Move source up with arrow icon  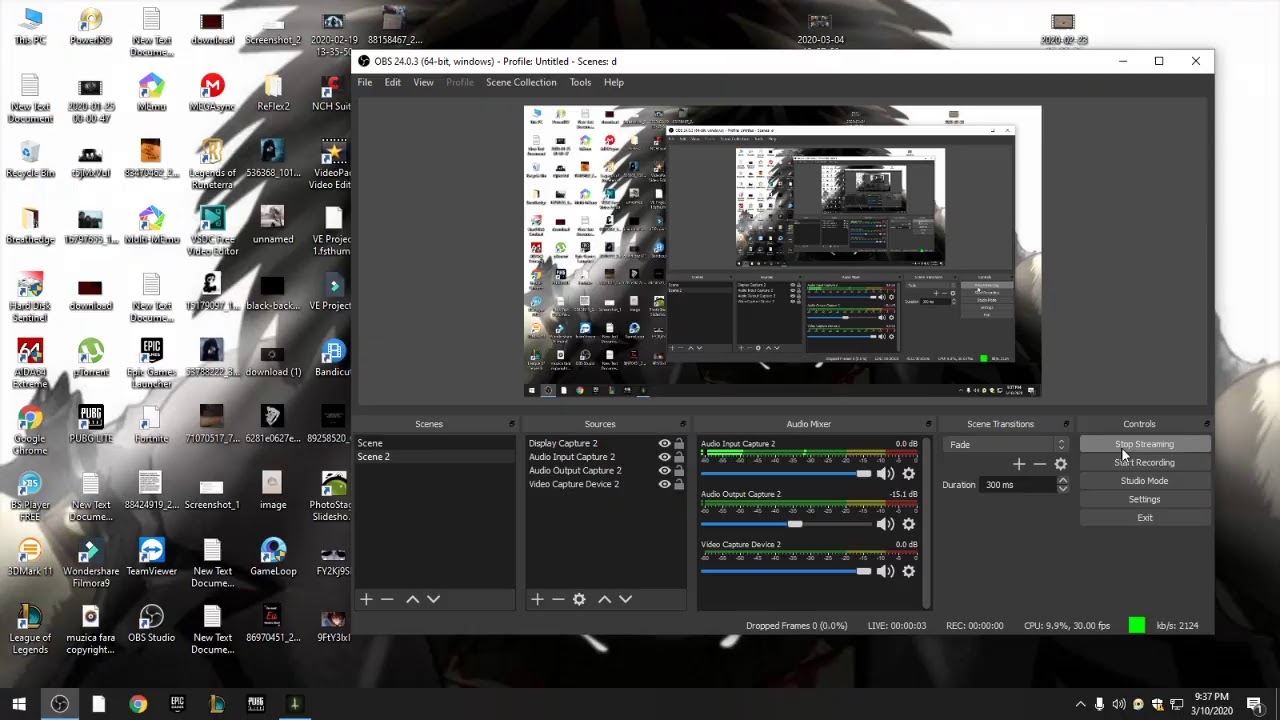coord(604,599)
